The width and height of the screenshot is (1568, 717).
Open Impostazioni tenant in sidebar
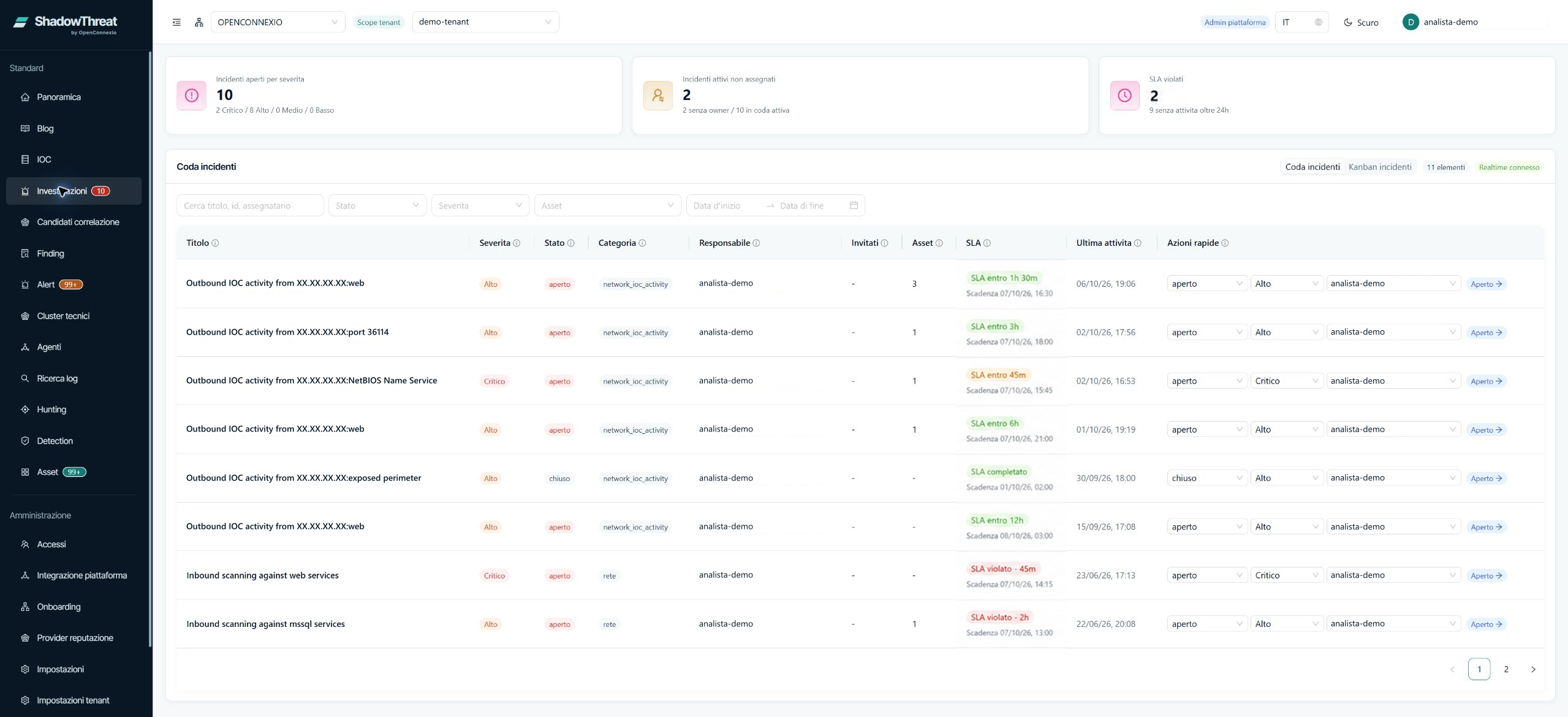pos(74,700)
